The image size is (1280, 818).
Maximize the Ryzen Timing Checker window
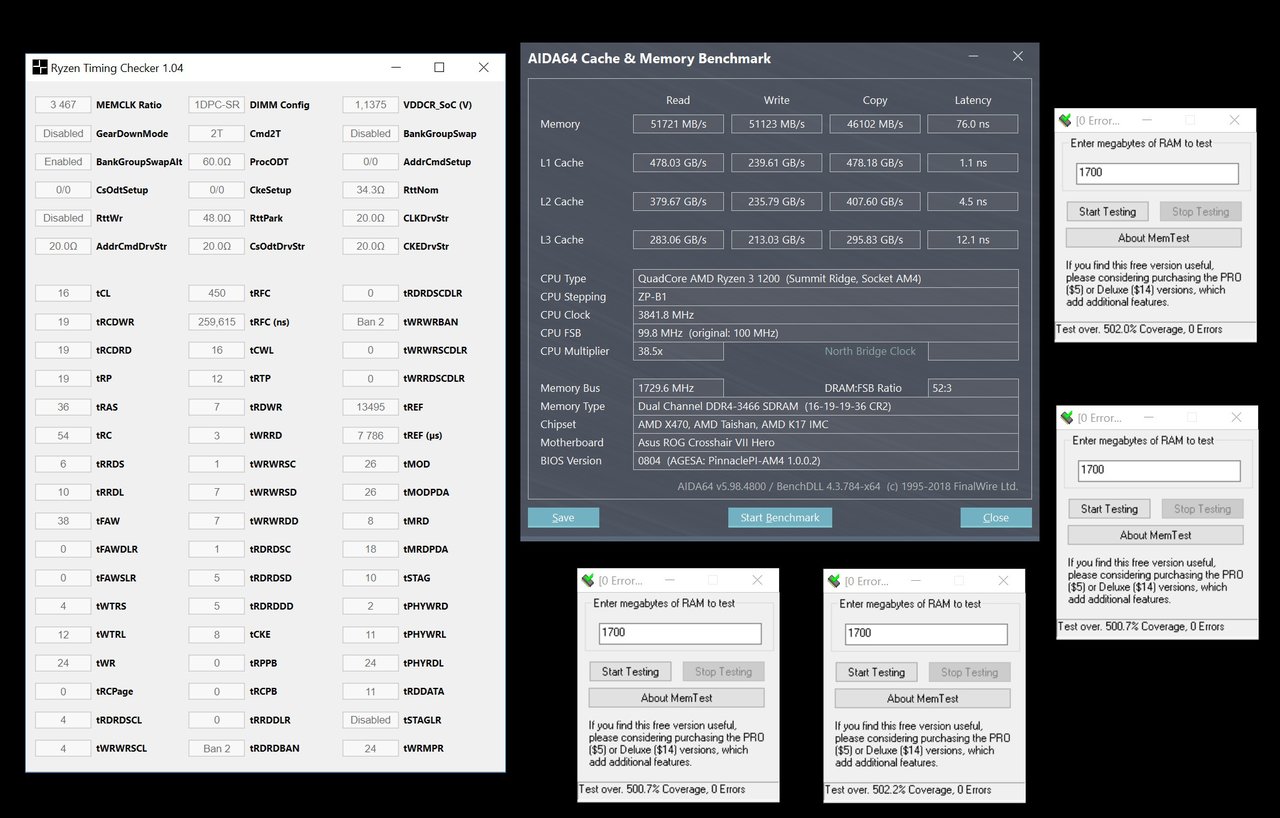coord(439,68)
